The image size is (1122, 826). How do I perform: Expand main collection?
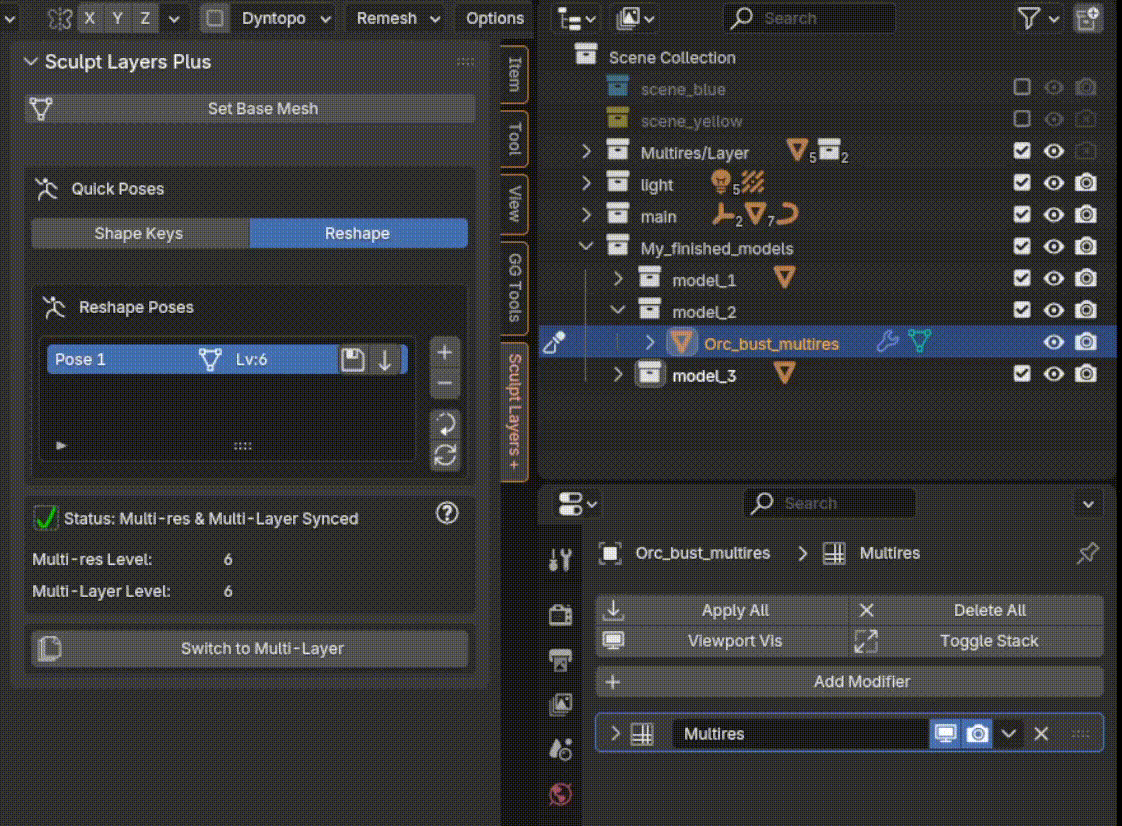point(586,215)
